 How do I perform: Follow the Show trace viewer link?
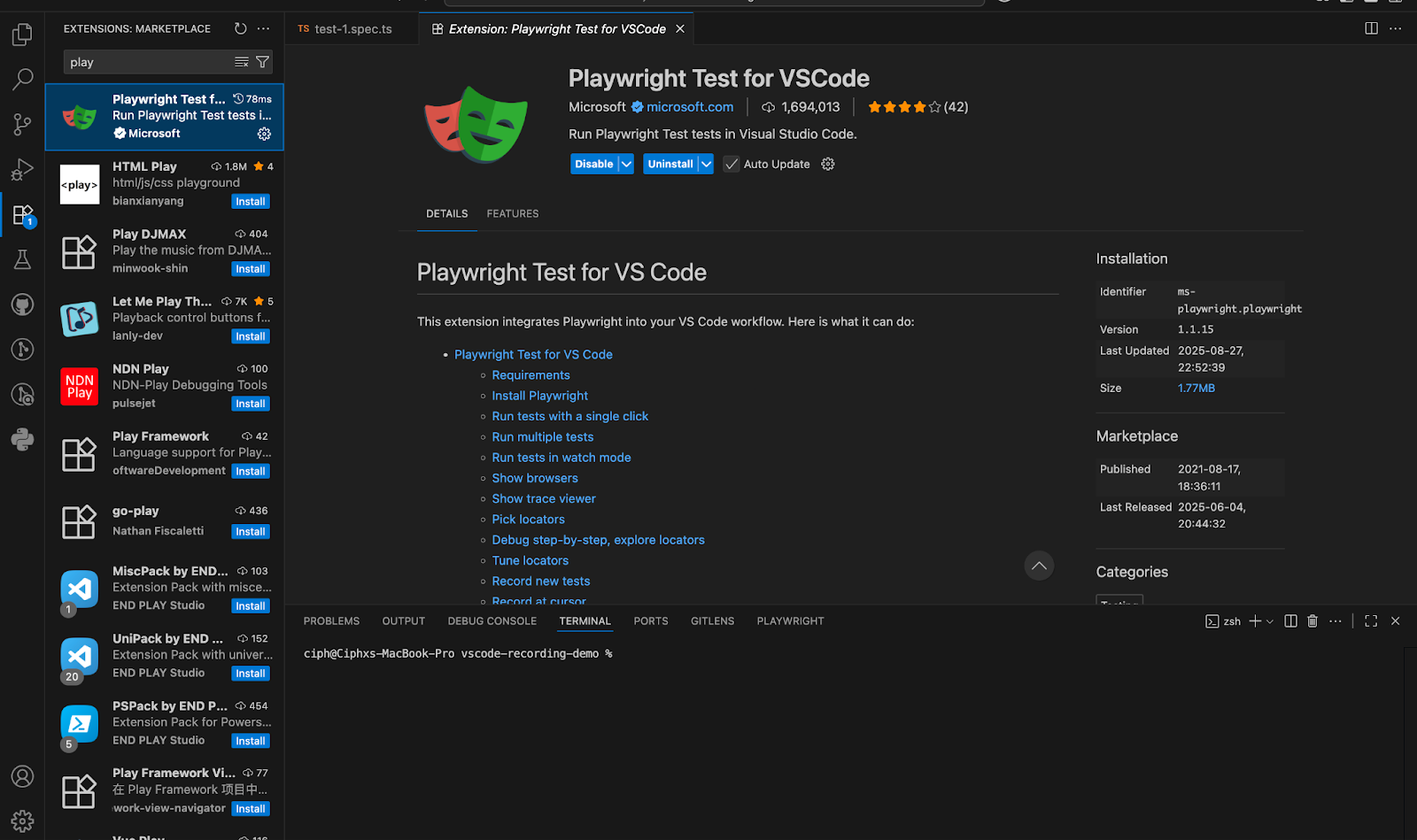point(544,498)
